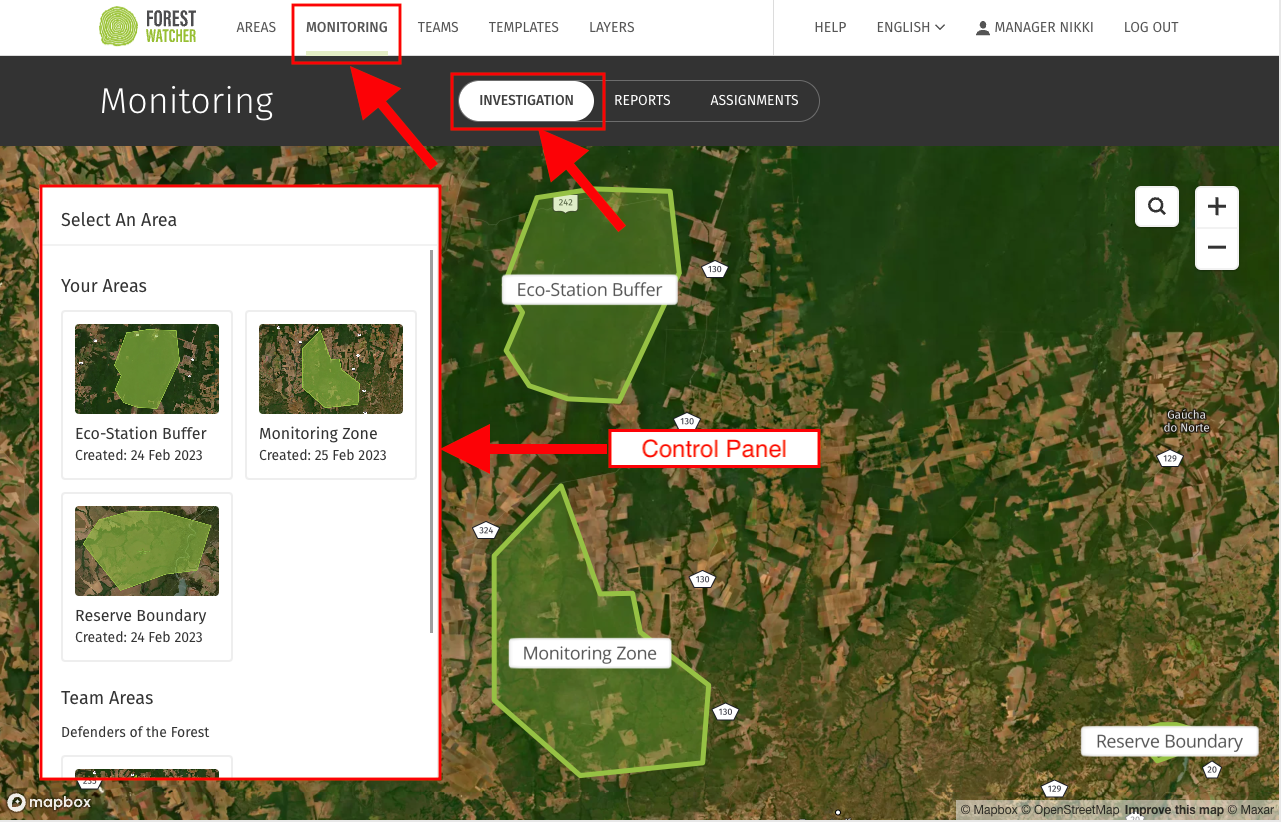Click LOG OUT to sign out
This screenshot has height=822, width=1281.
[1150, 27]
